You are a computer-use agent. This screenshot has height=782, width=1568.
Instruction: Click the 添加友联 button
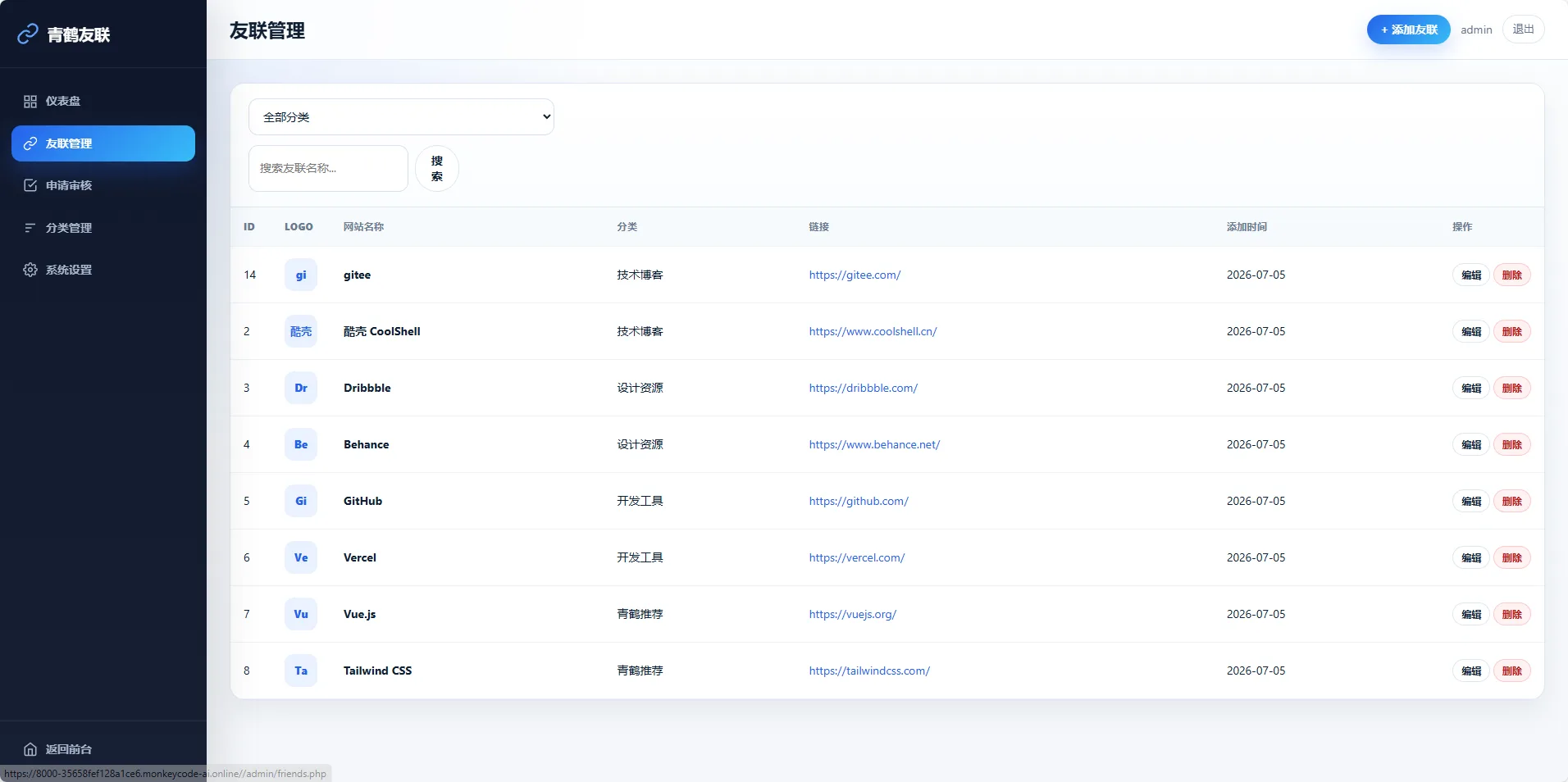tap(1408, 30)
